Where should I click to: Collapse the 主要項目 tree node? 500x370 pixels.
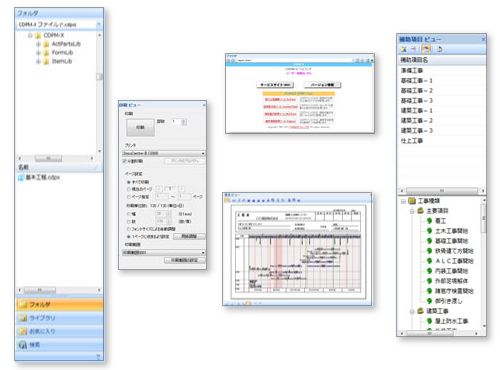click(412, 211)
